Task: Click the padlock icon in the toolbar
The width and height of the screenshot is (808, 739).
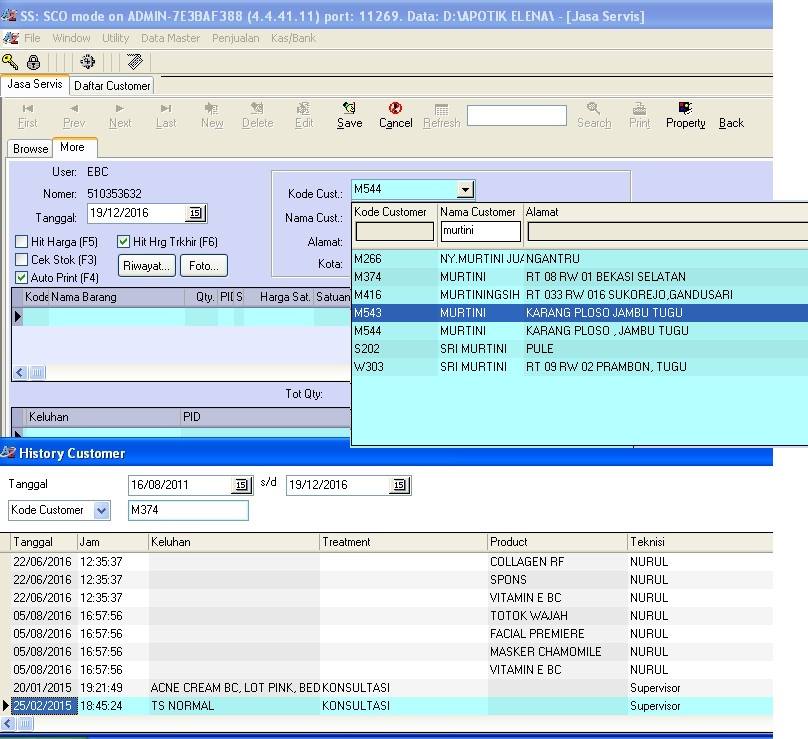Action: (x=33, y=62)
